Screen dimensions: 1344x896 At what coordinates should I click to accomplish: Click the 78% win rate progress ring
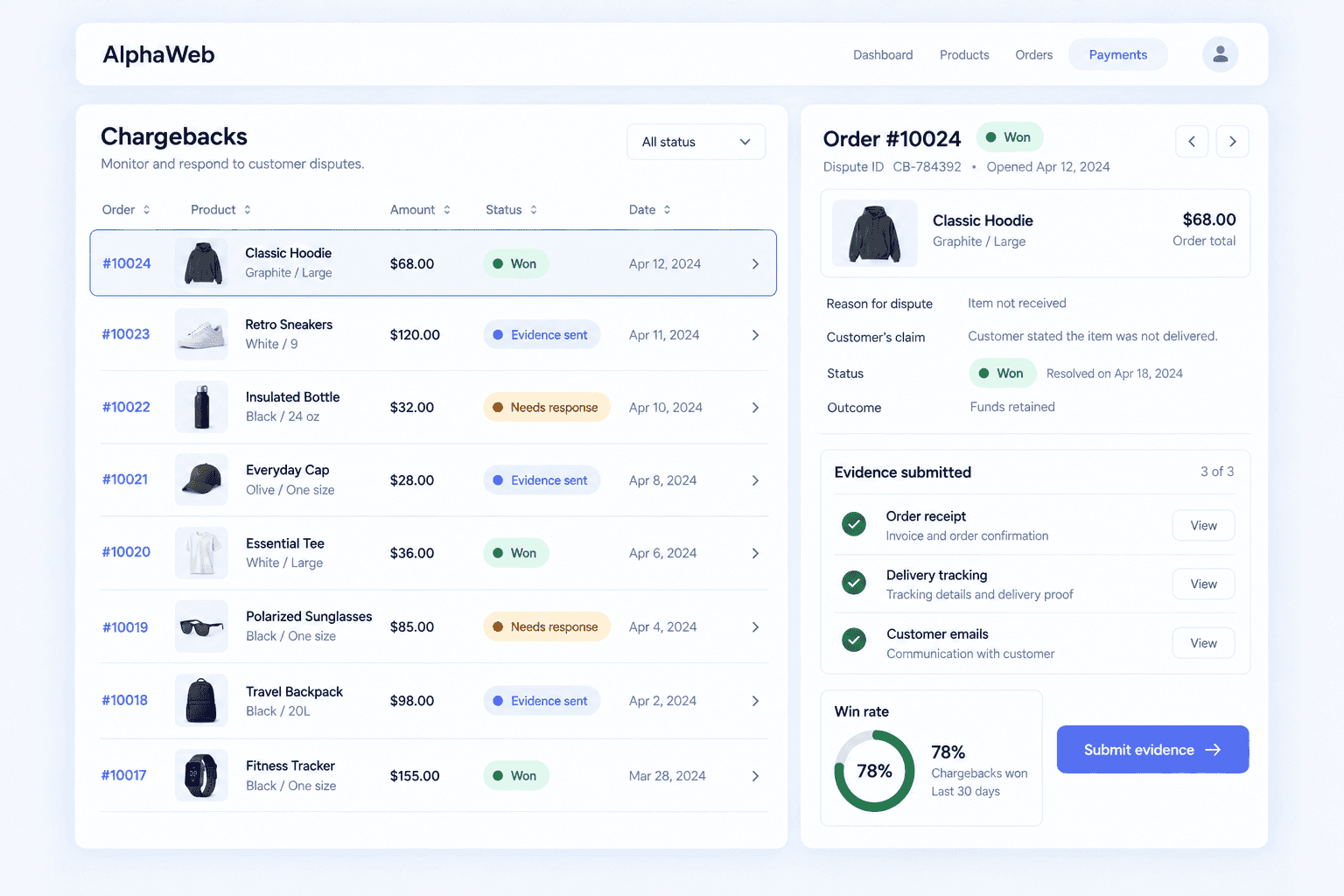pyautogui.click(x=874, y=771)
